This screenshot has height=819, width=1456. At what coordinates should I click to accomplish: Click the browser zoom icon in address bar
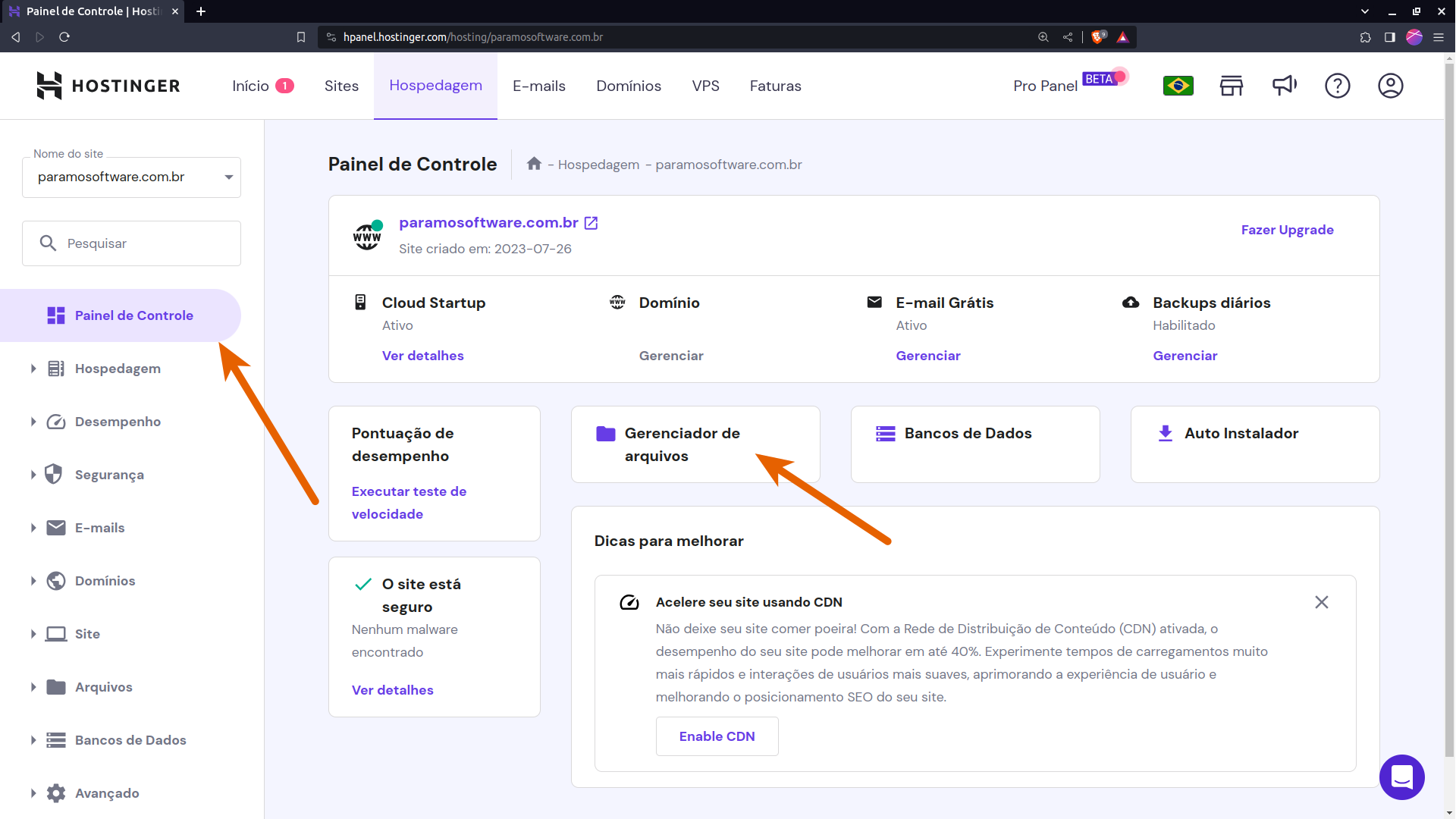click(1043, 36)
